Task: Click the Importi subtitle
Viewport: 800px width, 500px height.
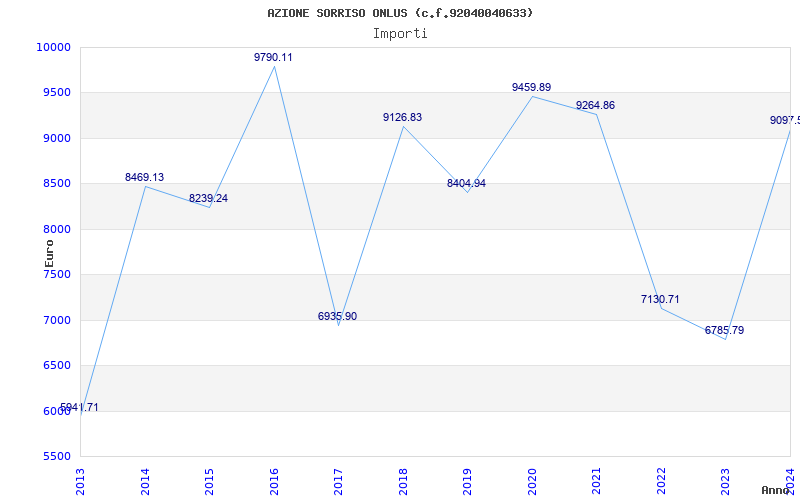Action: [400, 34]
